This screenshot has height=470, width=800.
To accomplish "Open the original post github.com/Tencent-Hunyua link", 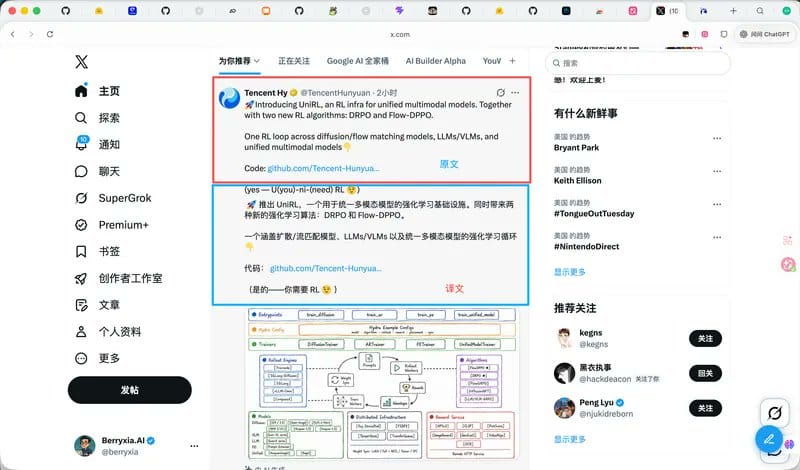I will 323,168.
